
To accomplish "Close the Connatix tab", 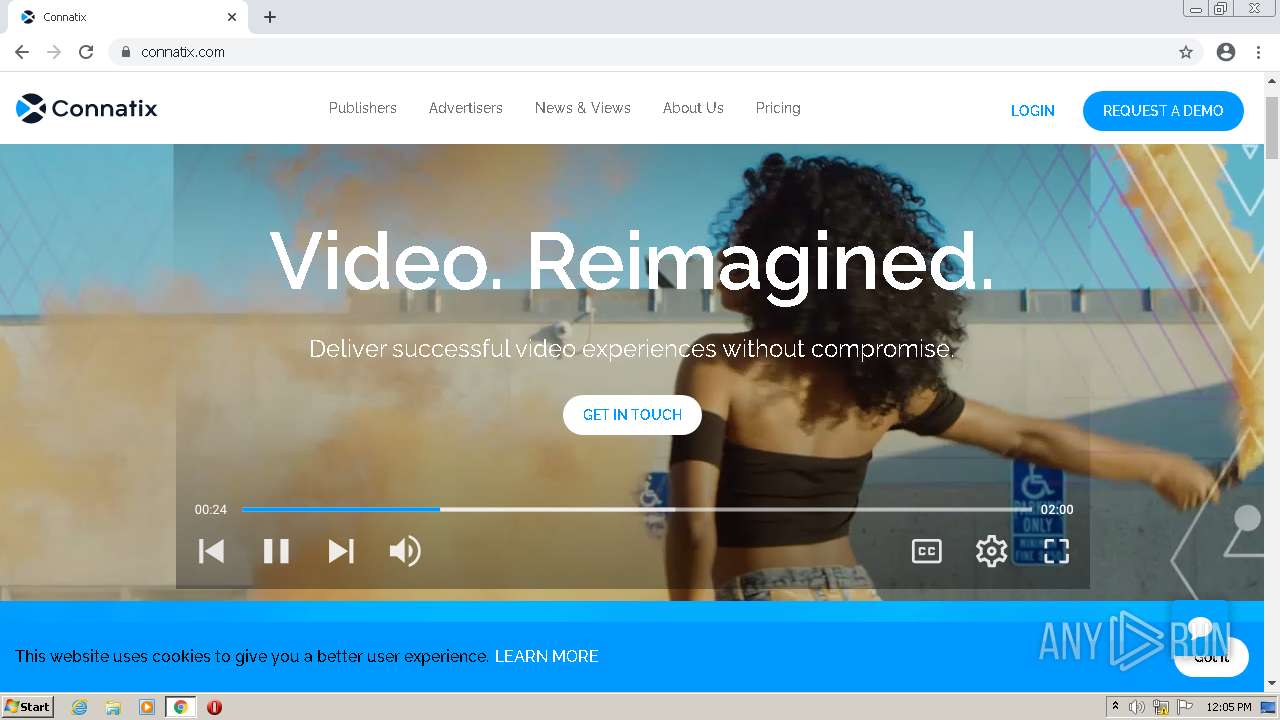I will click(x=232, y=17).
